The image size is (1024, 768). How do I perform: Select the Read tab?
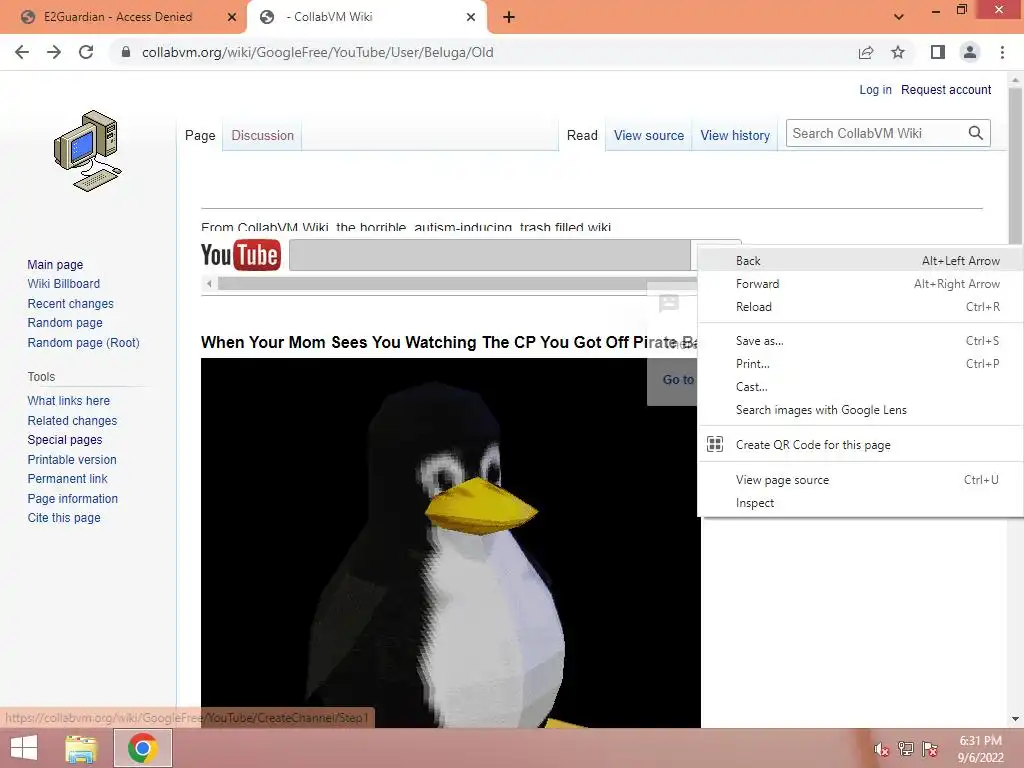pyautogui.click(x=582, y=135)
